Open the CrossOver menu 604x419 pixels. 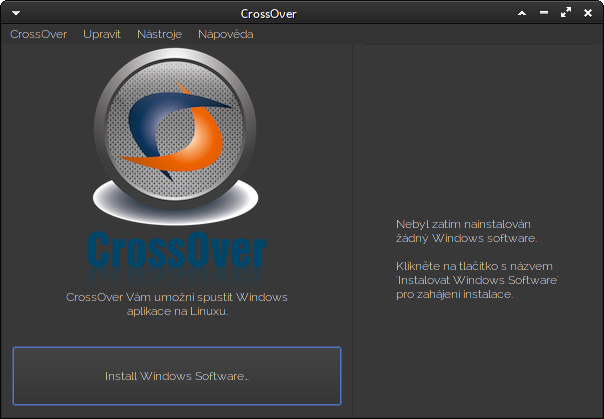tap(39, 34)
